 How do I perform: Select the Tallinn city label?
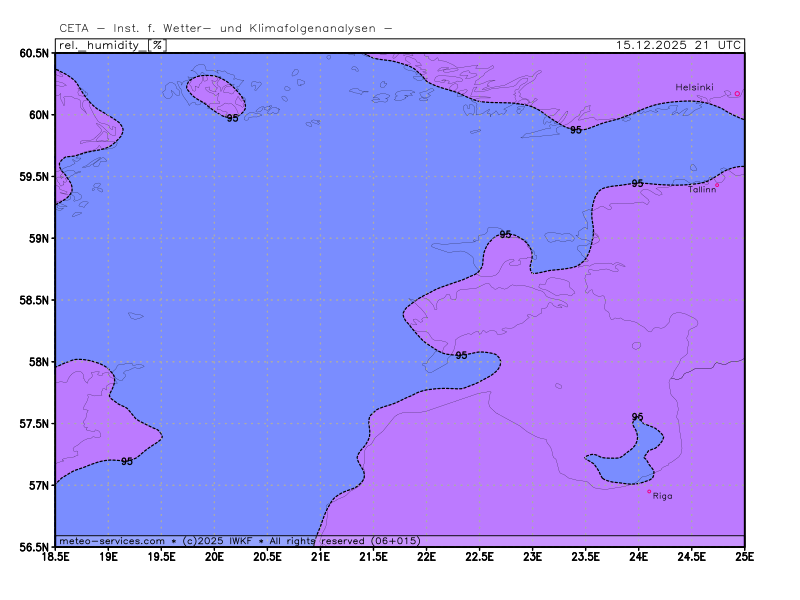click(x=701, y=189)
